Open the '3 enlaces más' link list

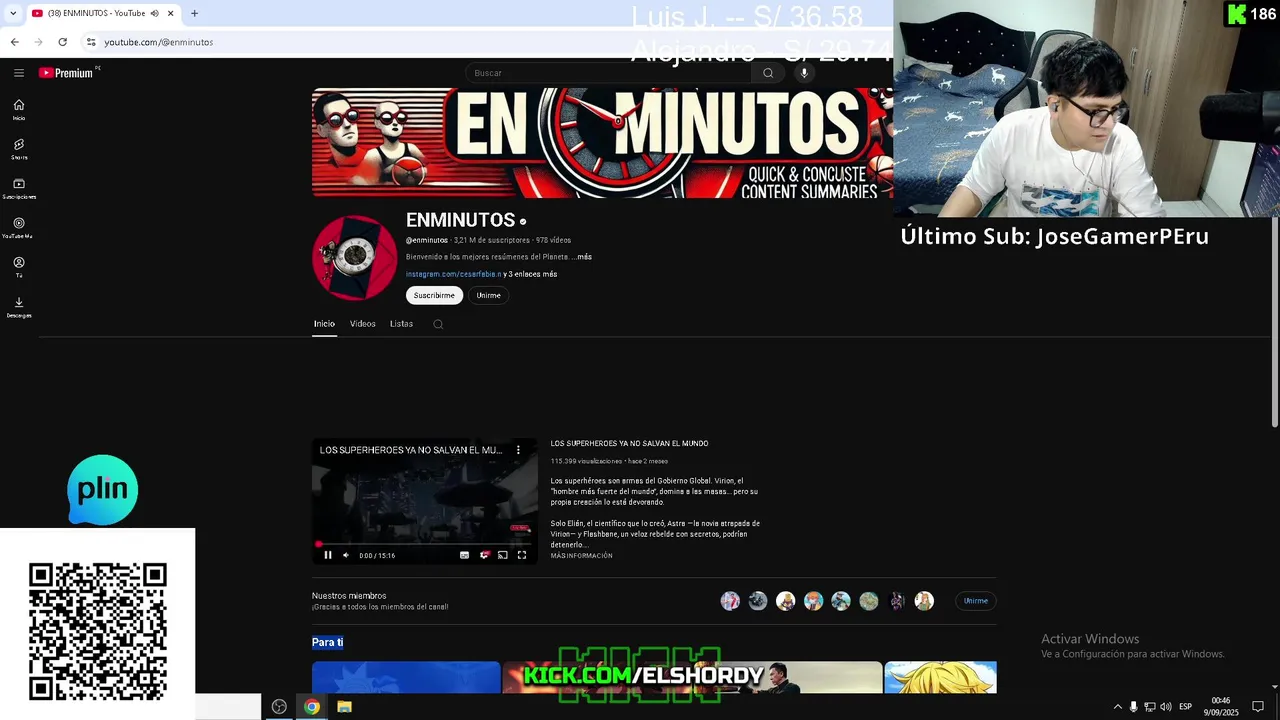[x=532, y=274]
